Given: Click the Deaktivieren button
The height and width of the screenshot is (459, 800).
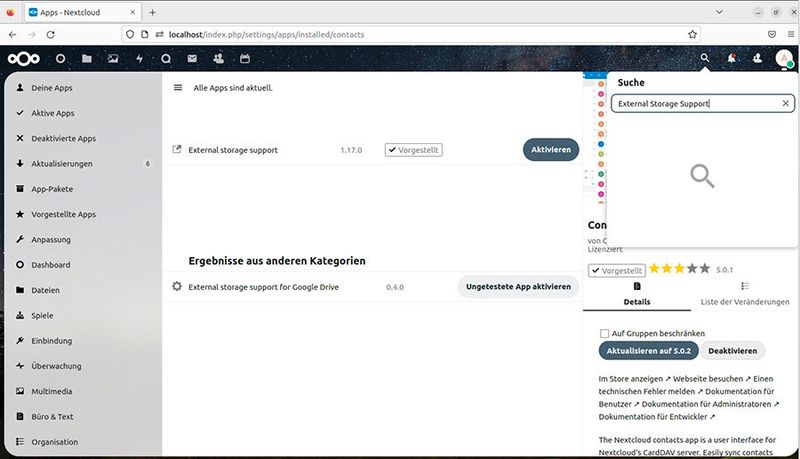Looking at the screenshot, I should pyautogui.click(x=732, y=351).
